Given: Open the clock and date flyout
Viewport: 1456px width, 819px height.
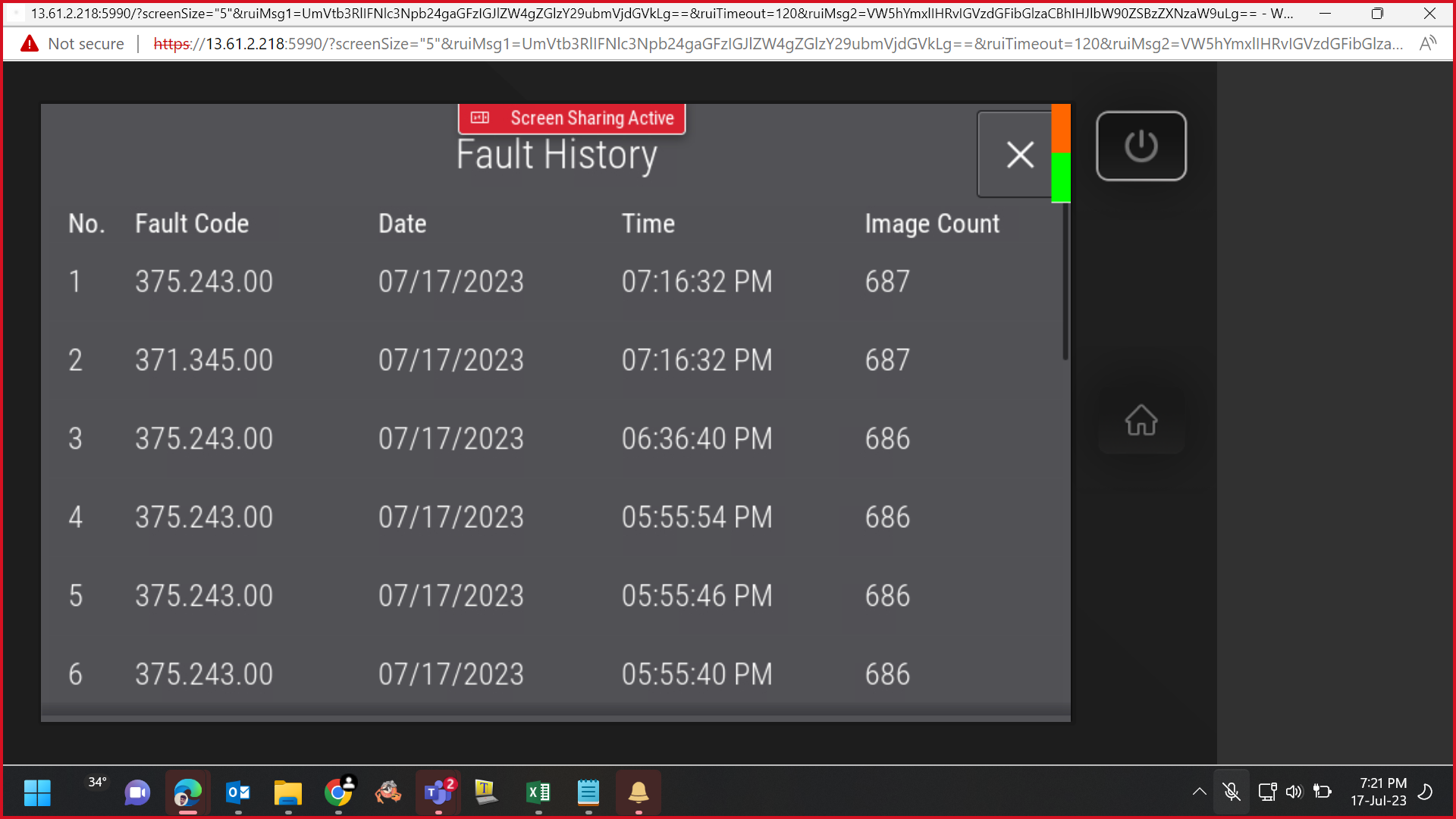Looking at the screenshot, I should click(x=1379, y=792).
